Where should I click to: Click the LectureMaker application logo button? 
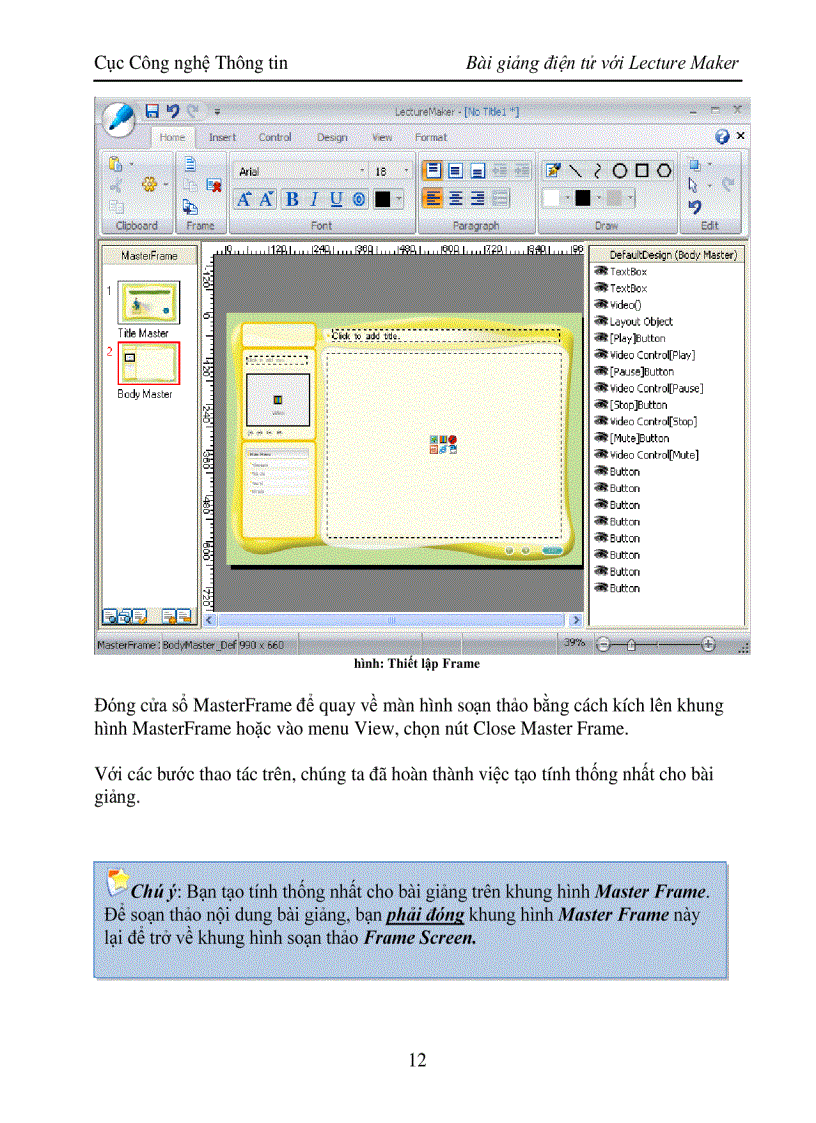pos(119,117)
